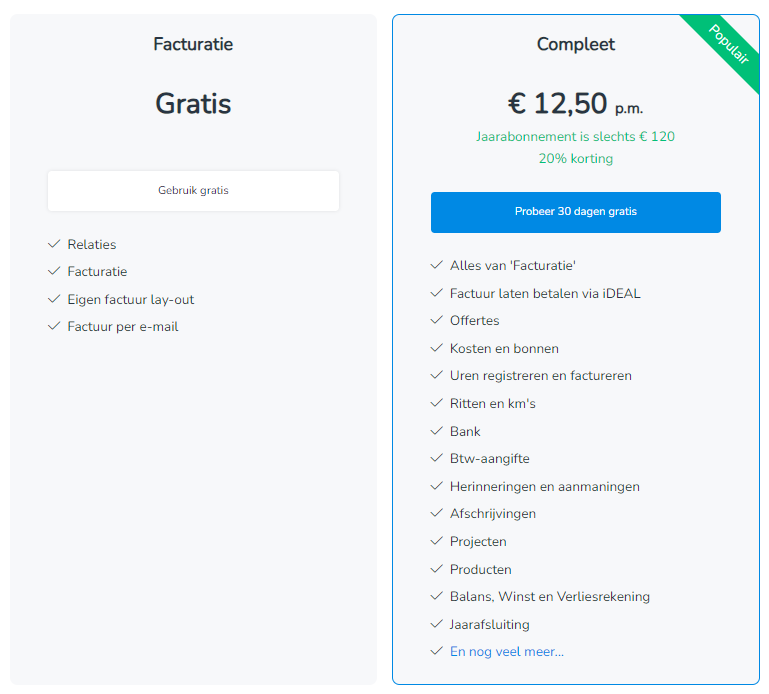
Task: Click the 'Gratis' price heading
Action: click(x=193, y=103)
